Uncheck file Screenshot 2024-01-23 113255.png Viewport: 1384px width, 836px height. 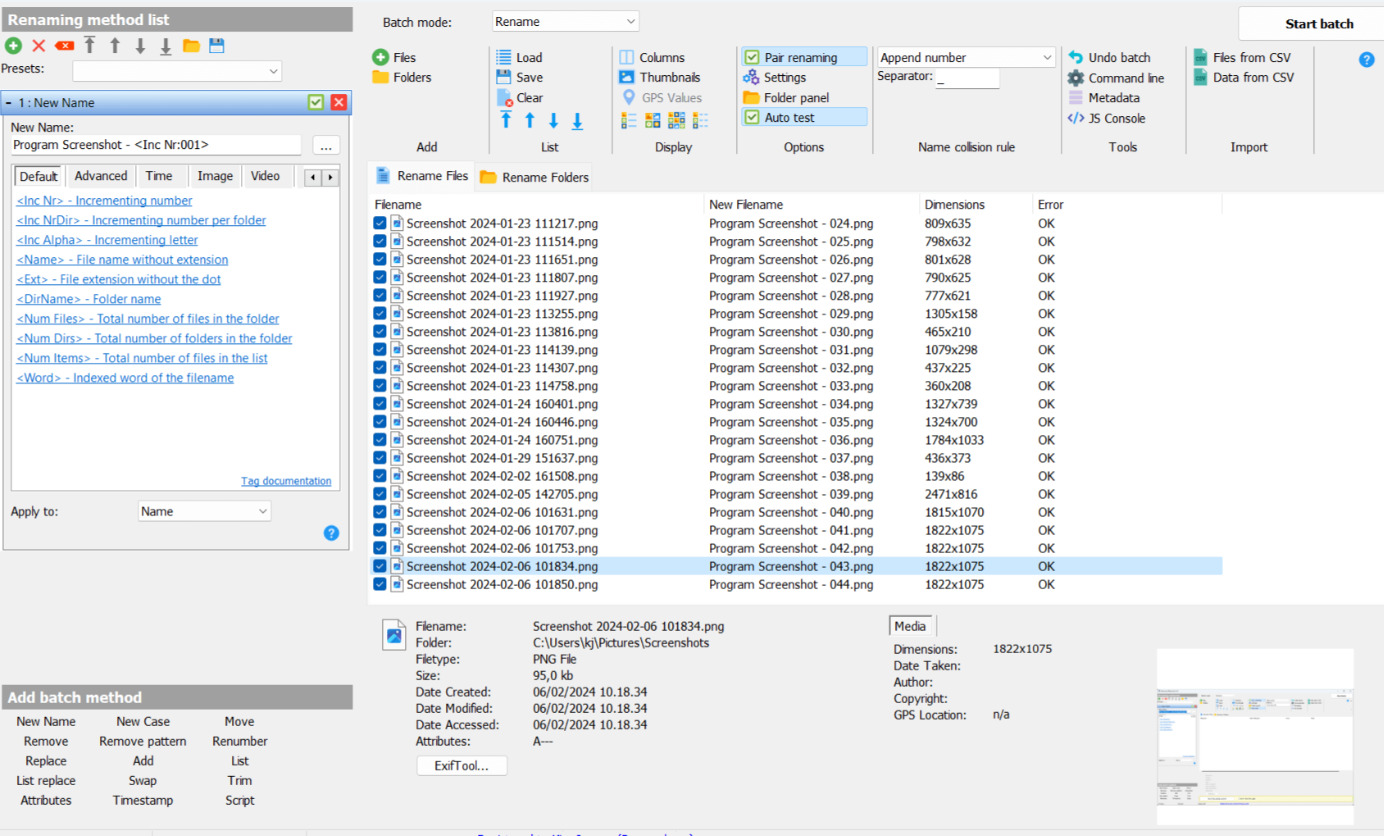click(x=380, y=313)
